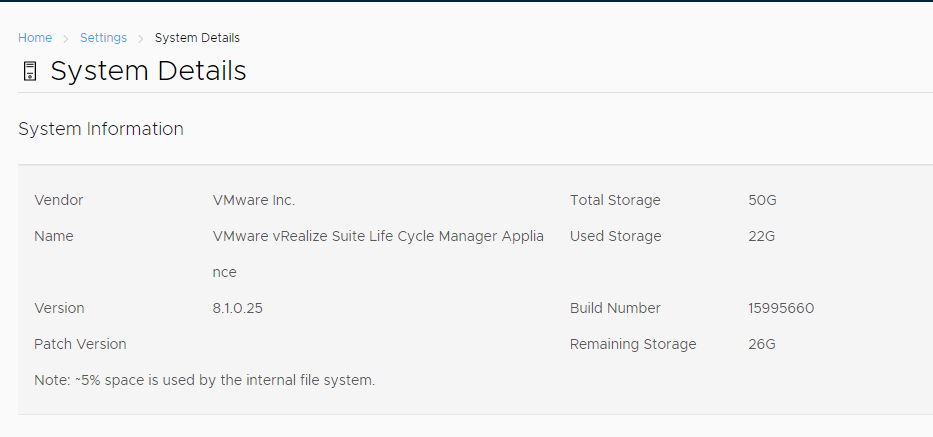Open the Home breadcrumb link
The height and width of the screenshot is (437, 933).
point(35,38)
